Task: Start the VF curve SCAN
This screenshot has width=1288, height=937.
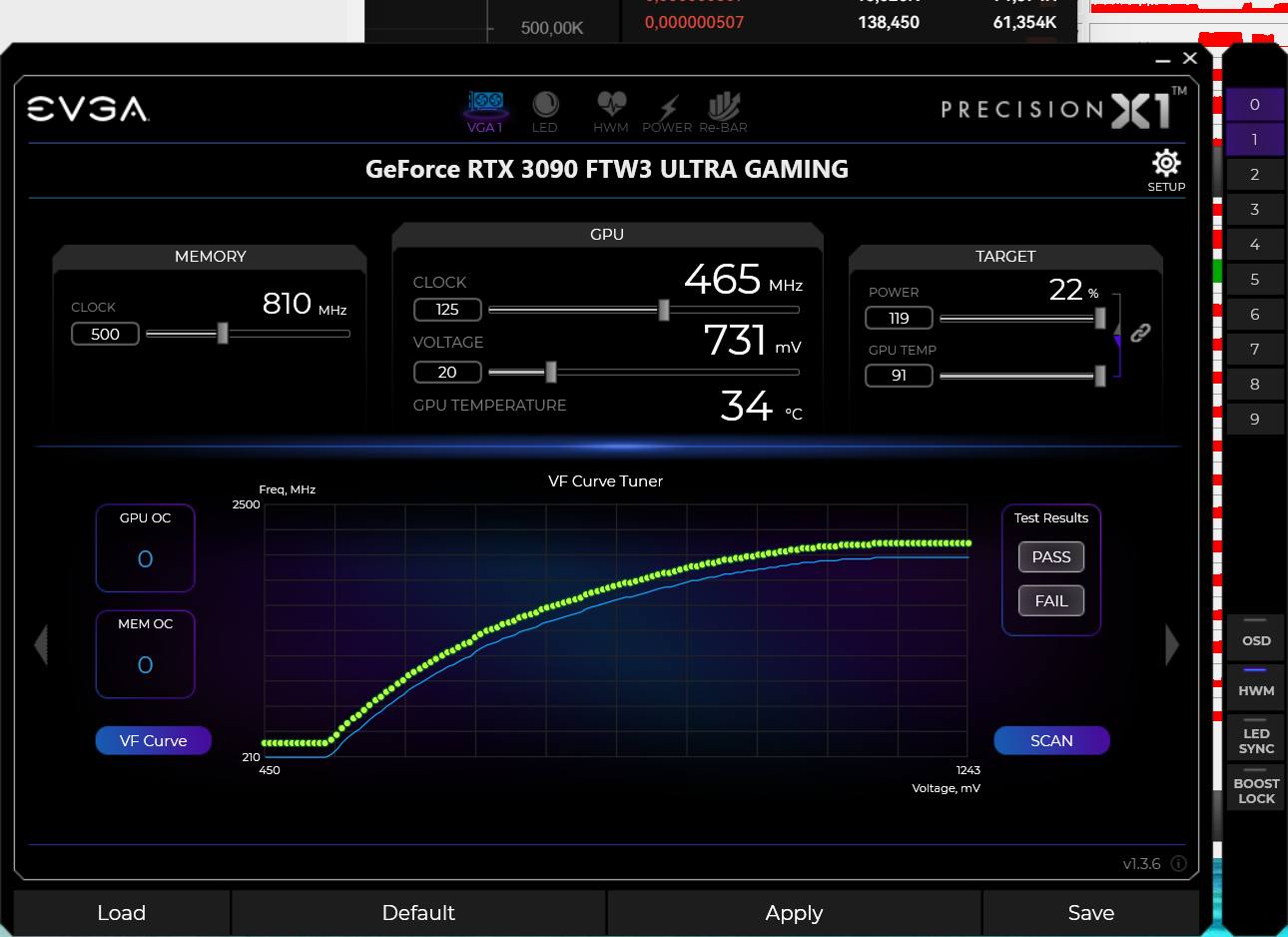Action: click(x=1051, y=740)
